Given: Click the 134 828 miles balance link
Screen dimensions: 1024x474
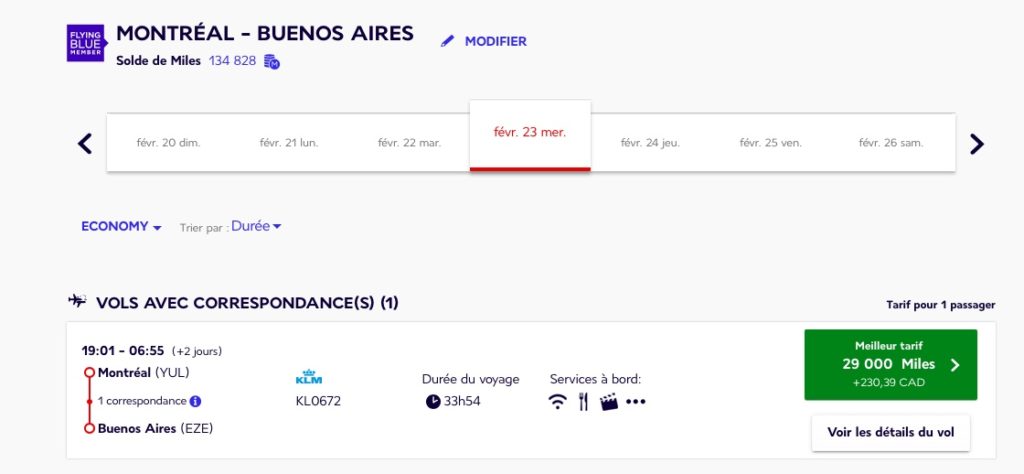Looking at the screenshot, I should point(232,62).
